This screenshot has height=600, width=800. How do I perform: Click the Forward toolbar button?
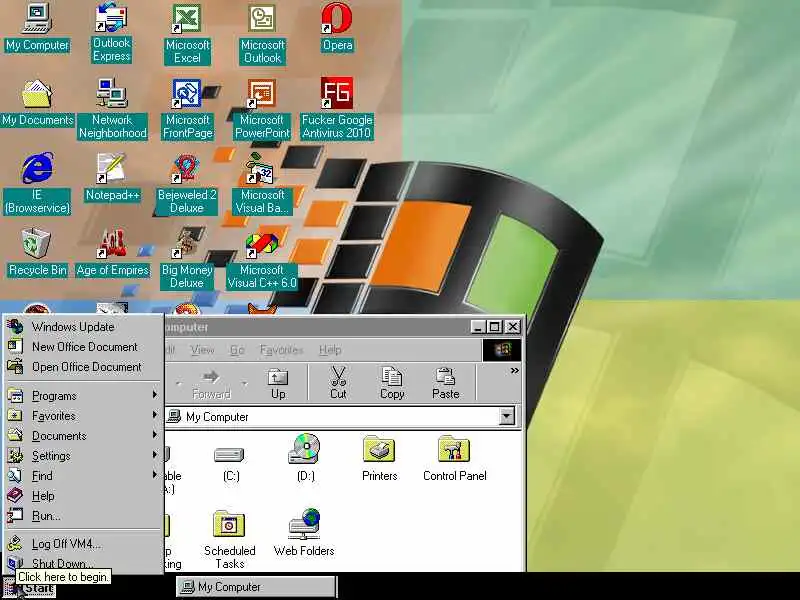pos(211,384)
